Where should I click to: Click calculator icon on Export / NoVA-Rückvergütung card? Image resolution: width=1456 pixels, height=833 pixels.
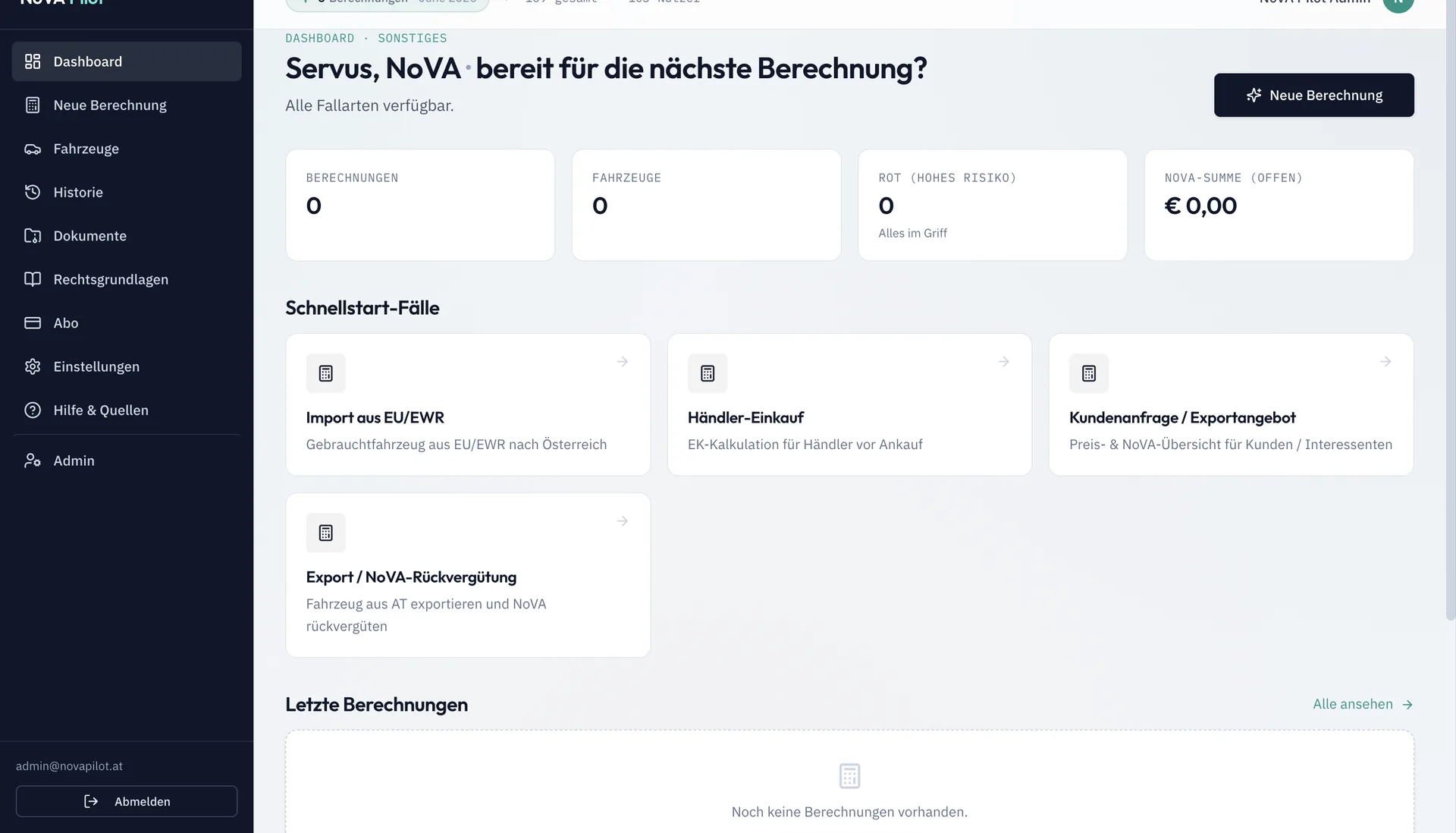(x=326, y=533)
